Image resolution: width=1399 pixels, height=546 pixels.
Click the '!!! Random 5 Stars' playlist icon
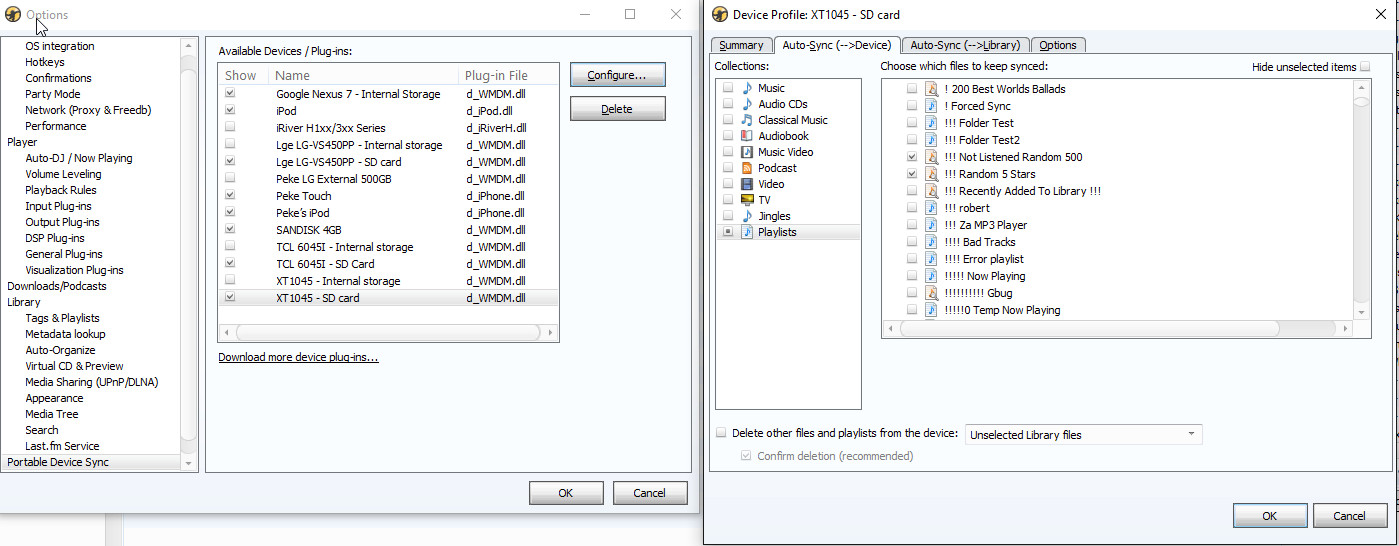931,174
